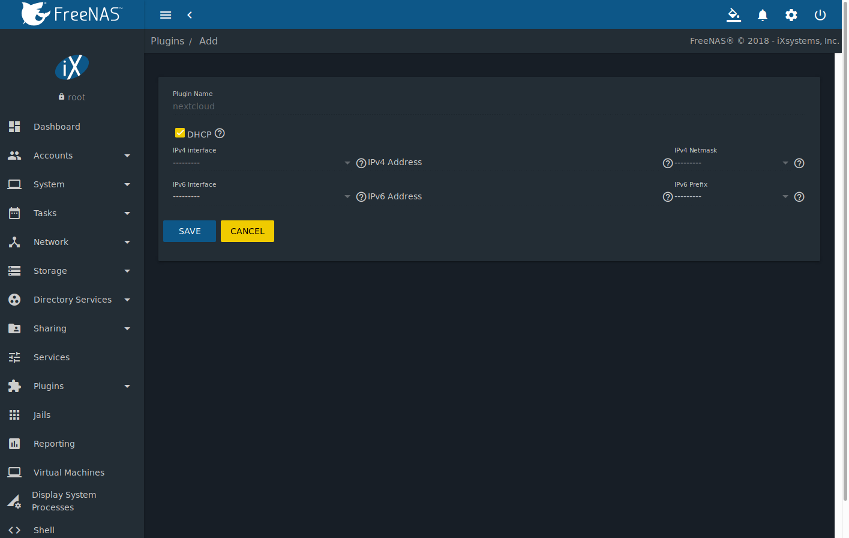Screen dimensions: 849x538
Task: Open the IPv4 Interface dropdown
Action: coord(262,163)
